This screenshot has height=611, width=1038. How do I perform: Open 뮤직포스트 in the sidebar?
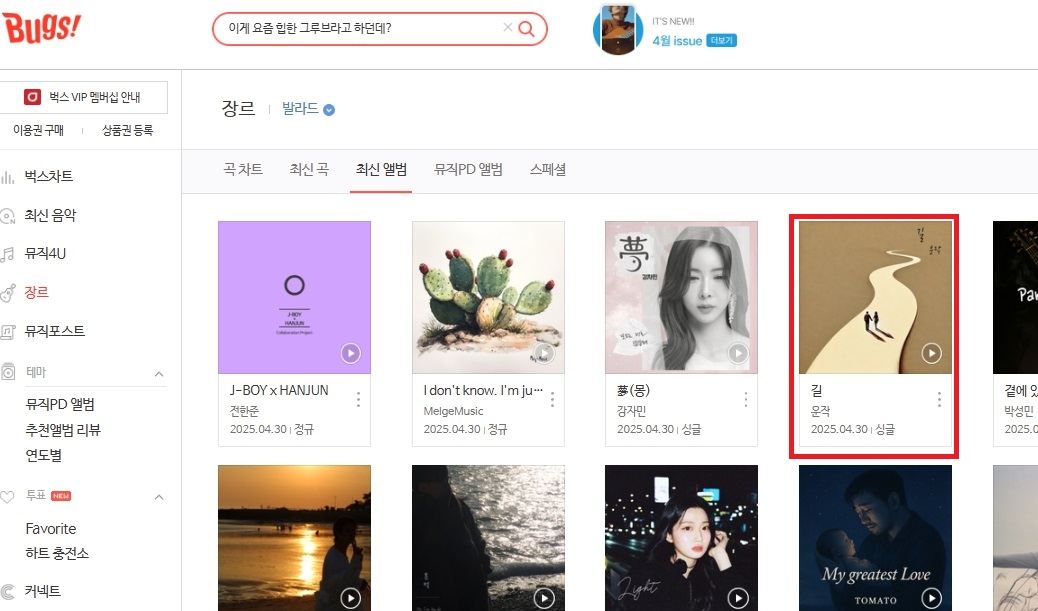[55, 330]
